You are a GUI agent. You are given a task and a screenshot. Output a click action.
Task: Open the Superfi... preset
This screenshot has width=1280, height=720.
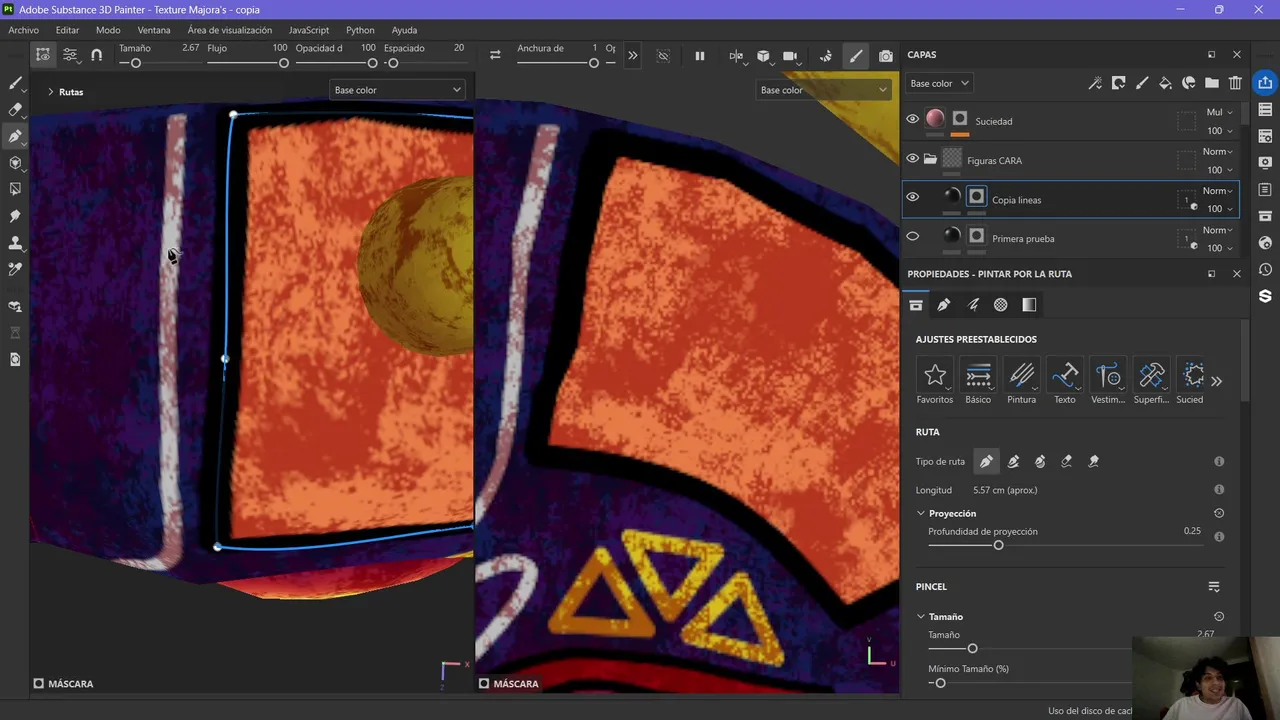1151,381
